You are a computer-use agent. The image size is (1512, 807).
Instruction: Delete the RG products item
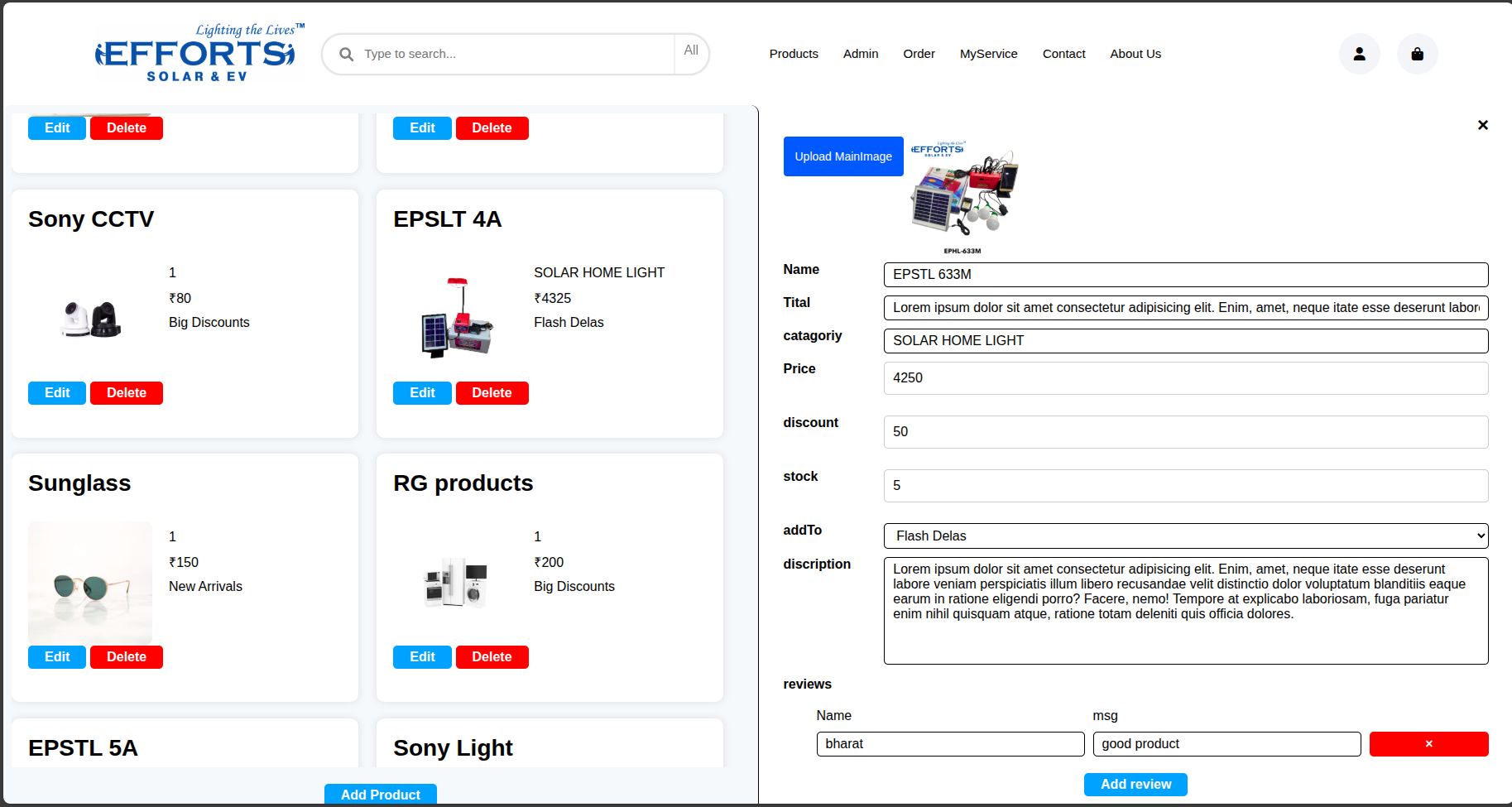[492, 657]
